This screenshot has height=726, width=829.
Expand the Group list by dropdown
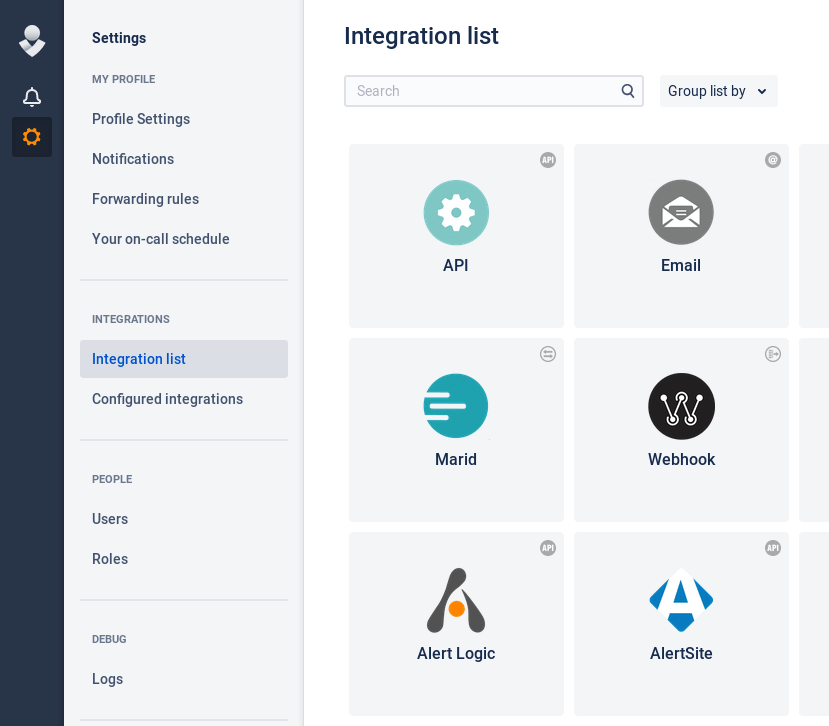[x=718, y=91]
